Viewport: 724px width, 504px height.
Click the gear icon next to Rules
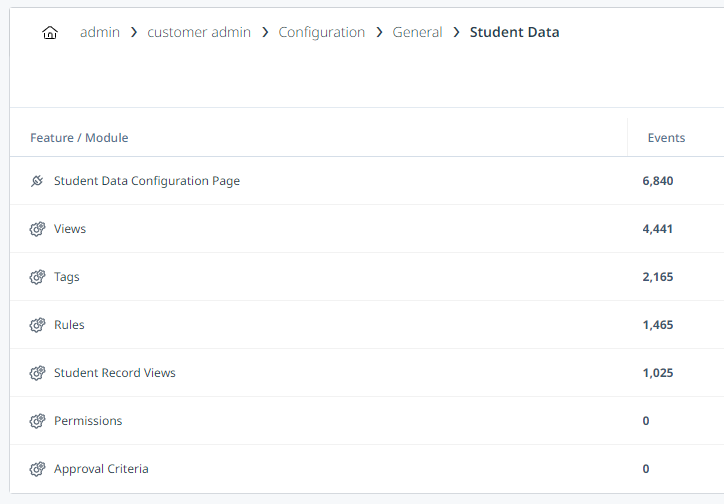[37, 325]
